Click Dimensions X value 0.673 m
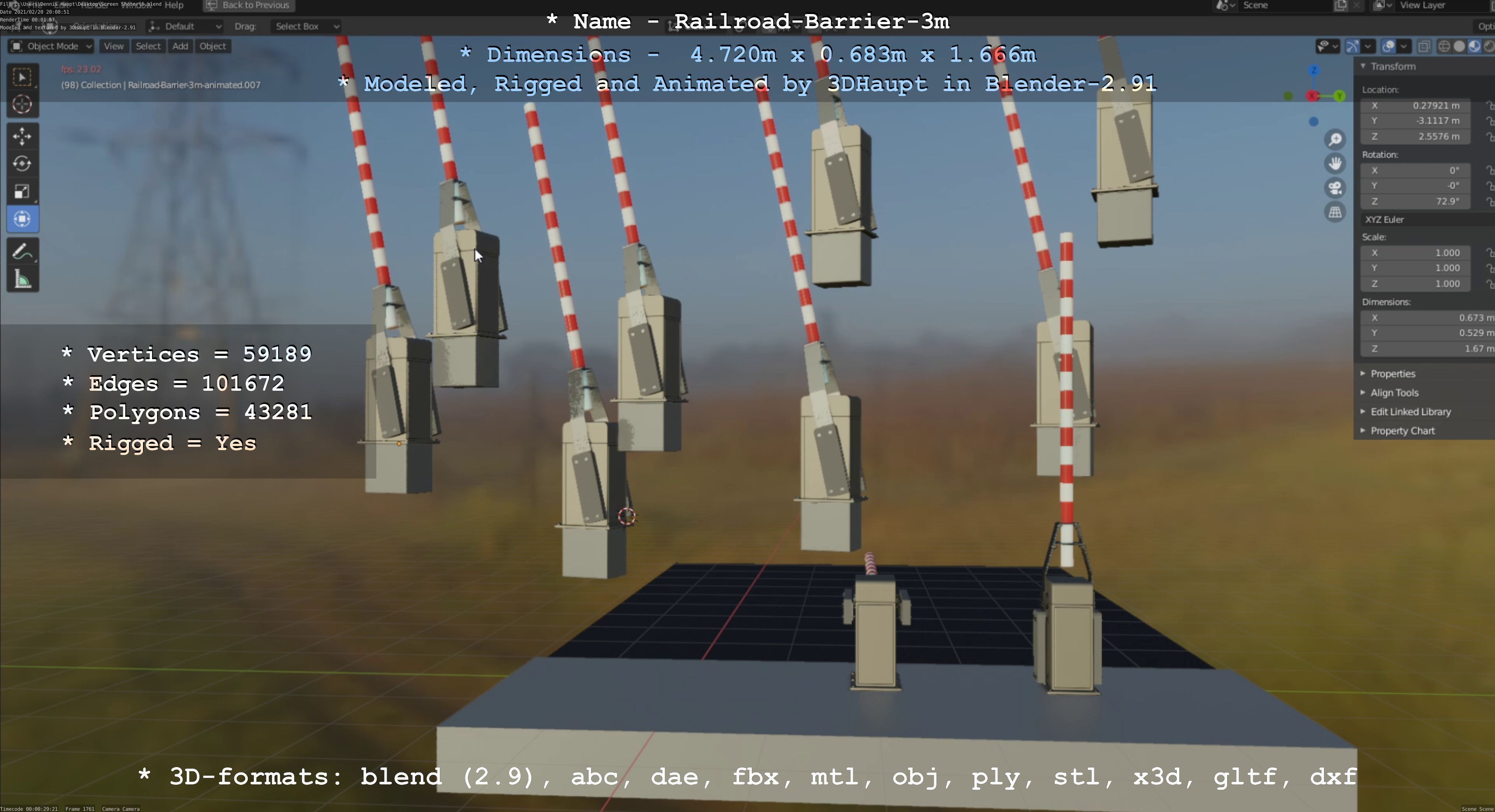 [x=1428, y=318]
